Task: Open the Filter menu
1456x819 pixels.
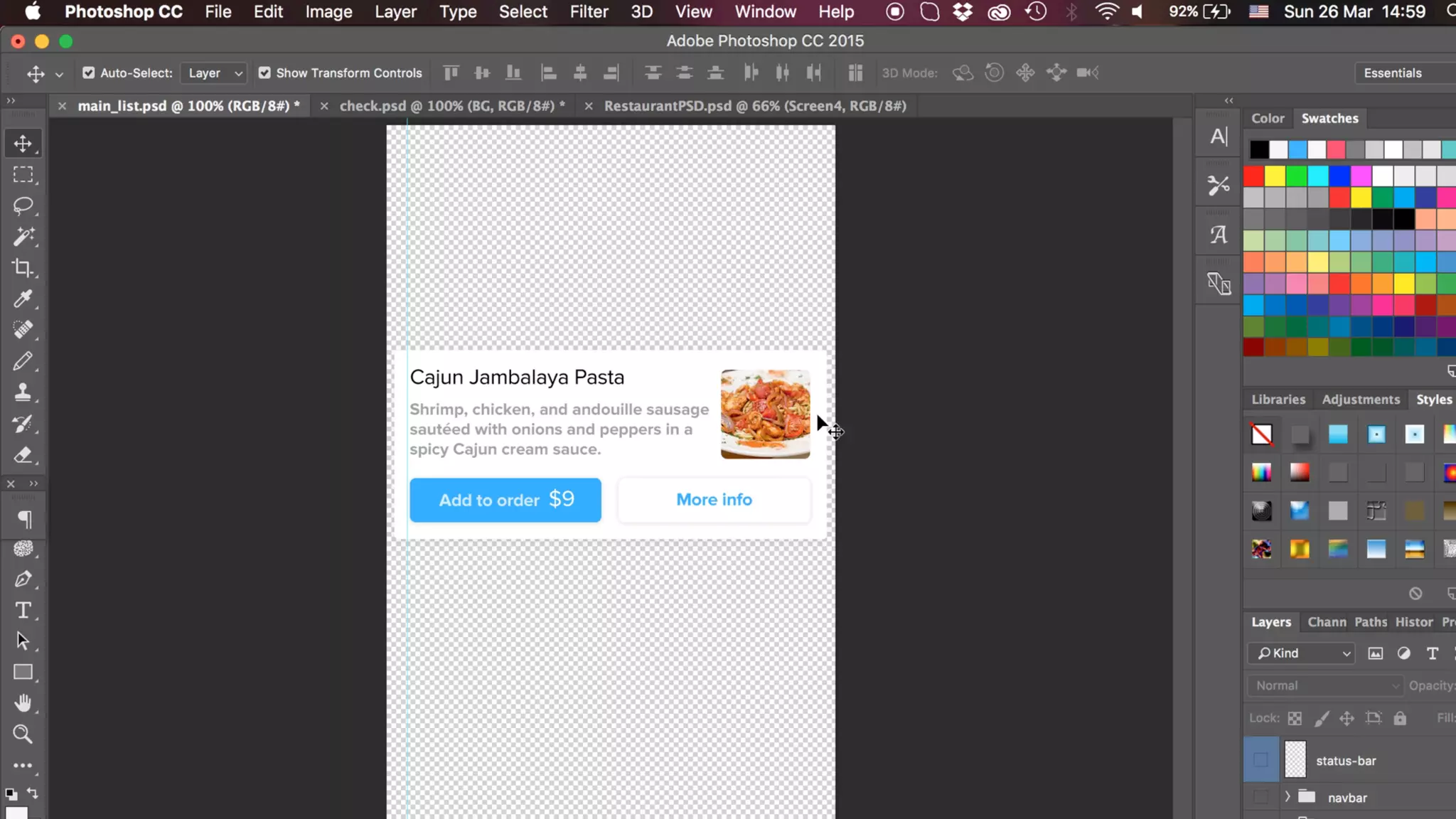Action: click(588, 12)
